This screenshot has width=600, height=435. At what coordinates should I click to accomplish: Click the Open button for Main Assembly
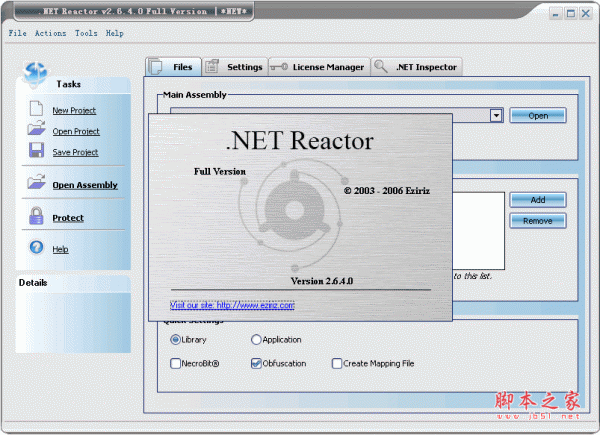(x=538, y=116)
